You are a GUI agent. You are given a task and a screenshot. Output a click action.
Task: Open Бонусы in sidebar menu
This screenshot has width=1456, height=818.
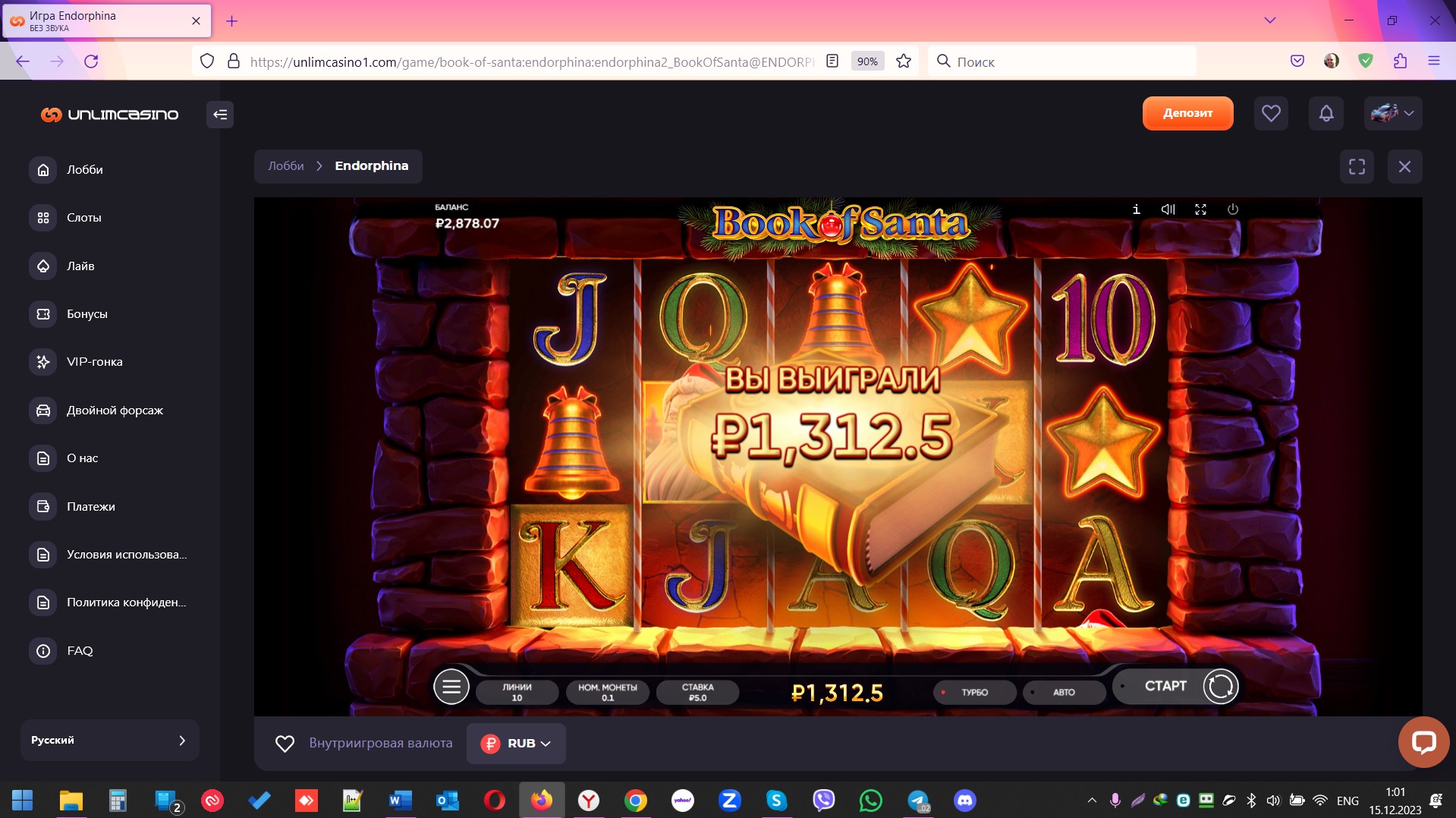pos(86,314)
